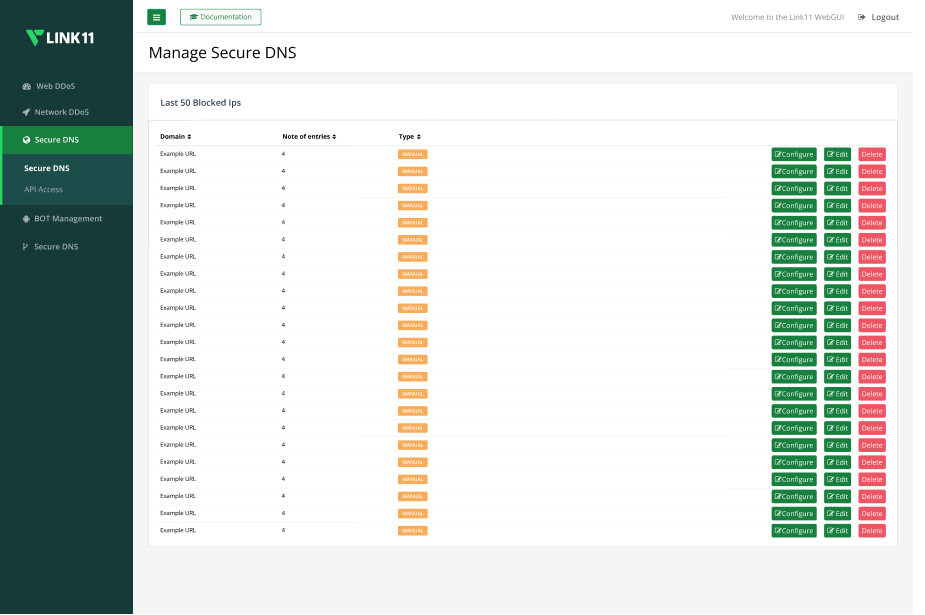
Task: Click the logout arrow icon
Action: [x=862, y=17]
